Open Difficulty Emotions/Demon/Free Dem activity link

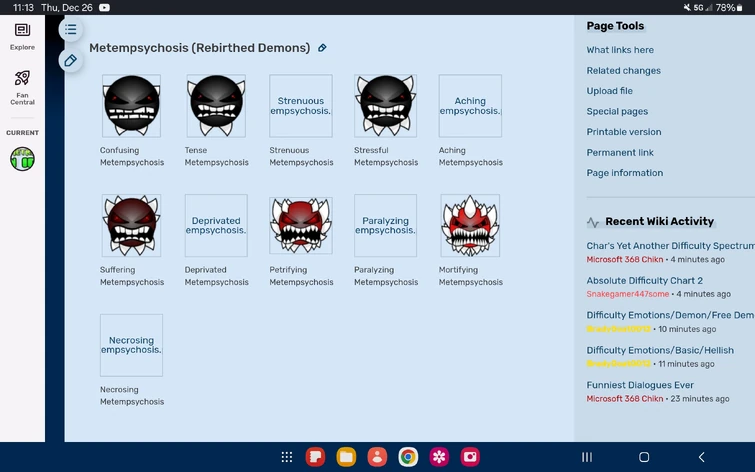670,315
